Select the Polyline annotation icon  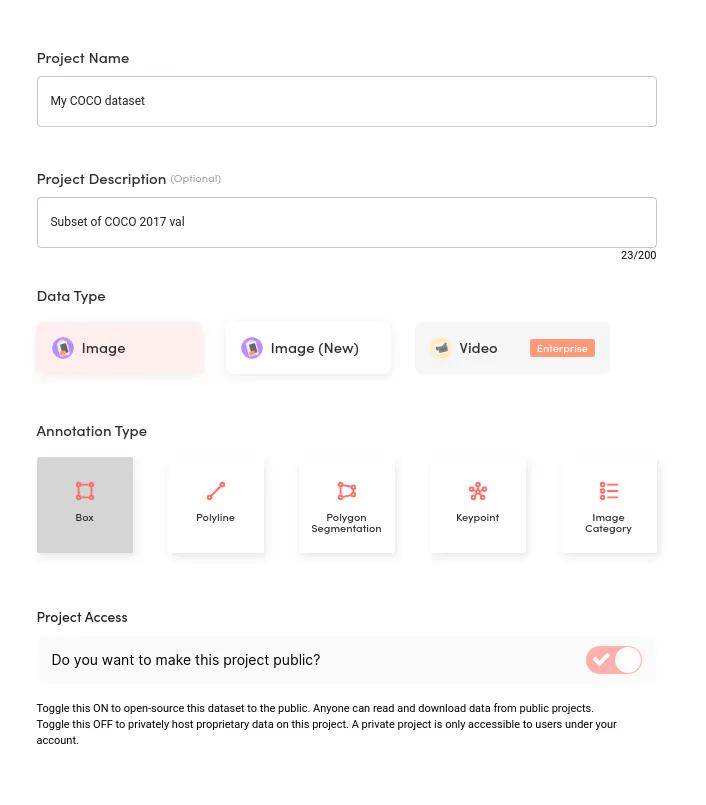pyautogui.click(x=215, y=490)
